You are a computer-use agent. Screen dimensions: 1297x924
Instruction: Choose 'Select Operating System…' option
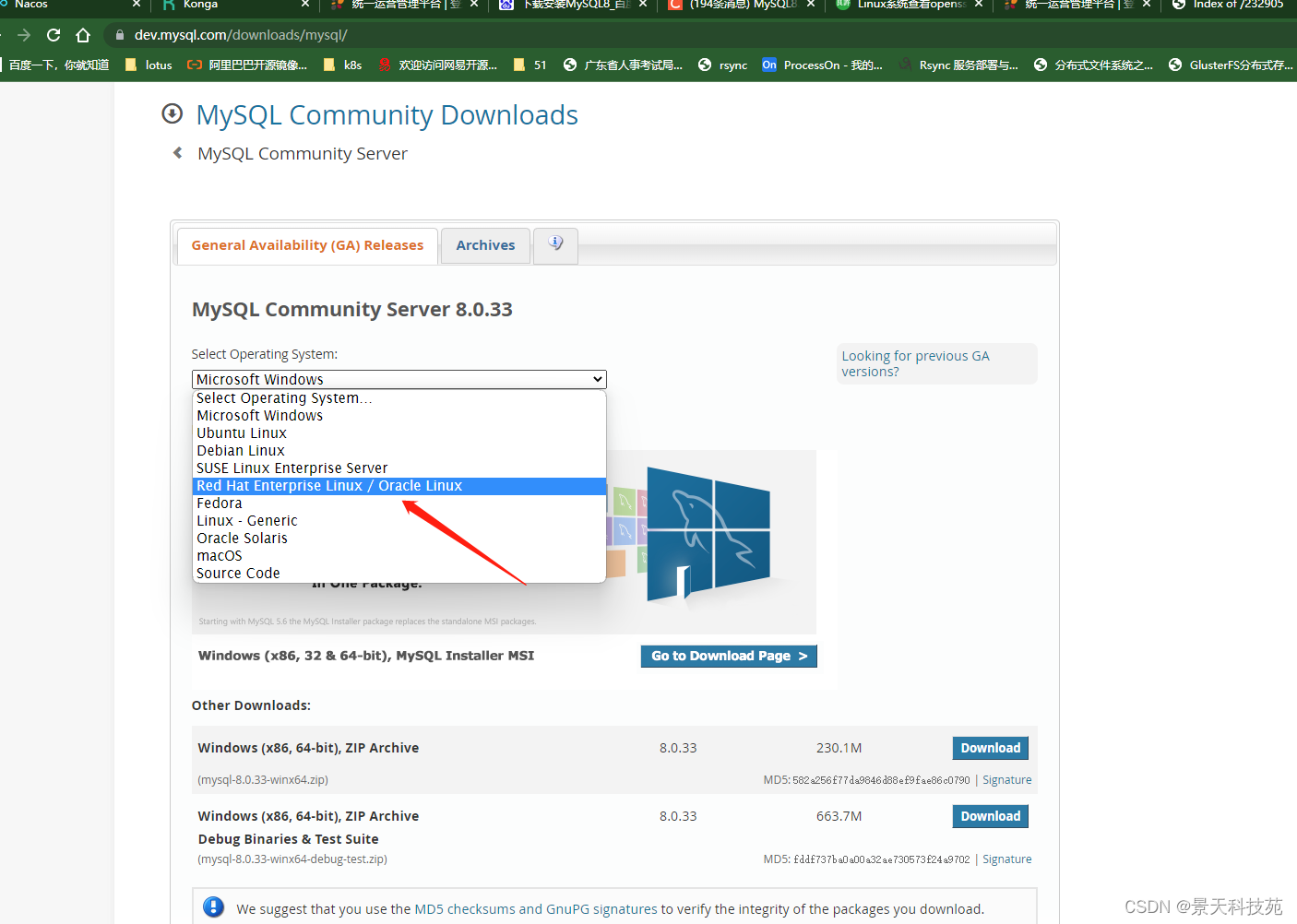[399, 398]
